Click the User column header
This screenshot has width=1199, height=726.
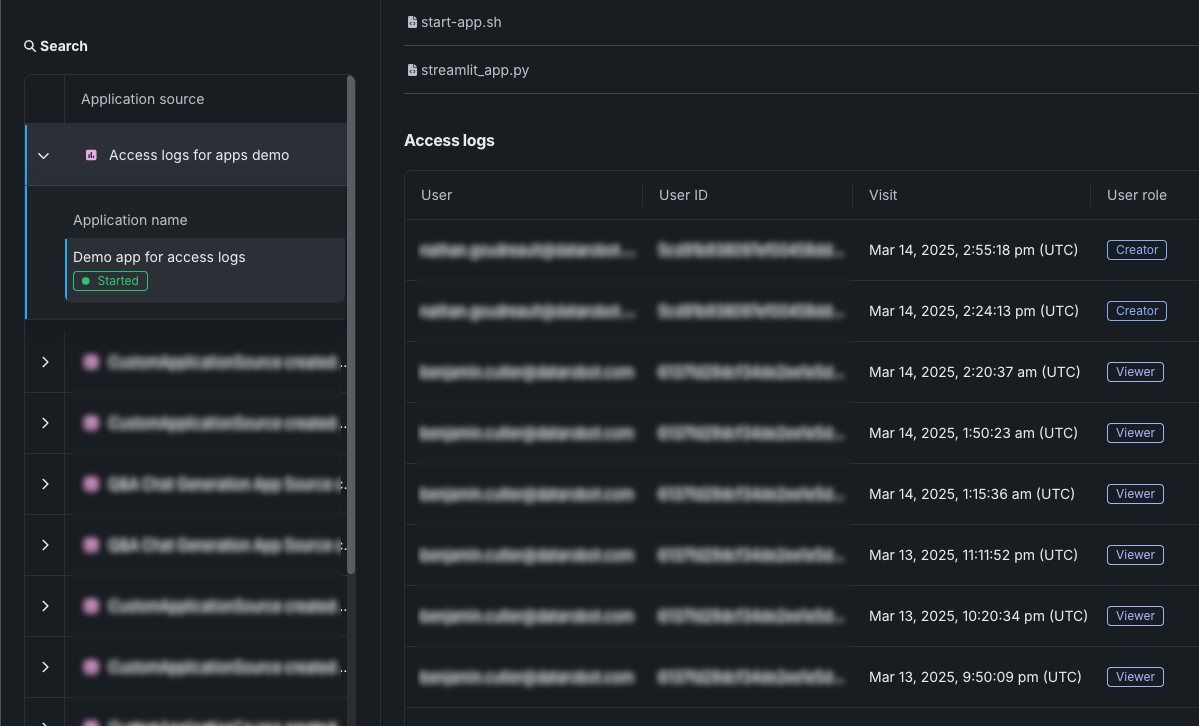(x=437, y=195)
